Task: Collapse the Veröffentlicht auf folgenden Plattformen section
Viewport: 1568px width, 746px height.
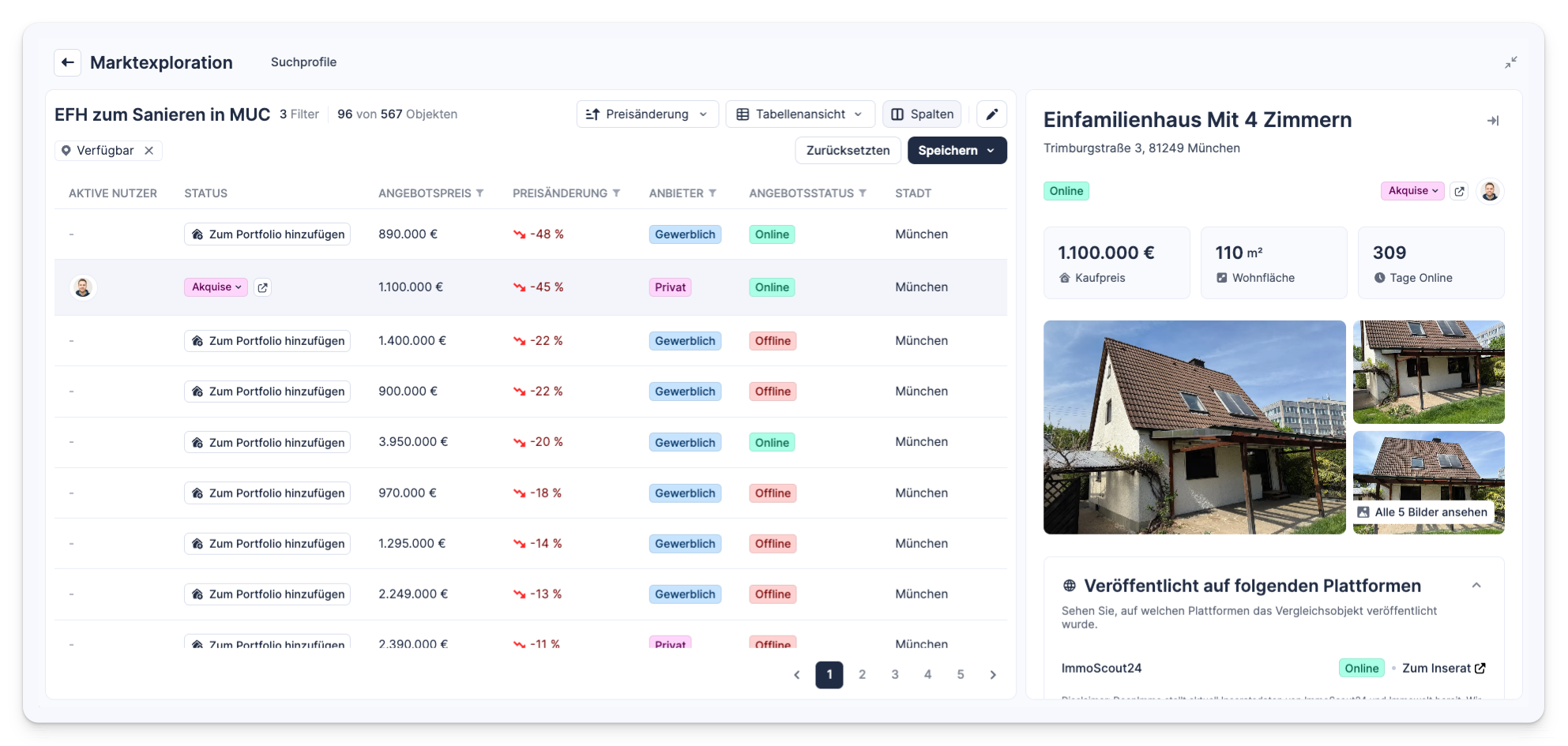Action: tap(1476, 586)
